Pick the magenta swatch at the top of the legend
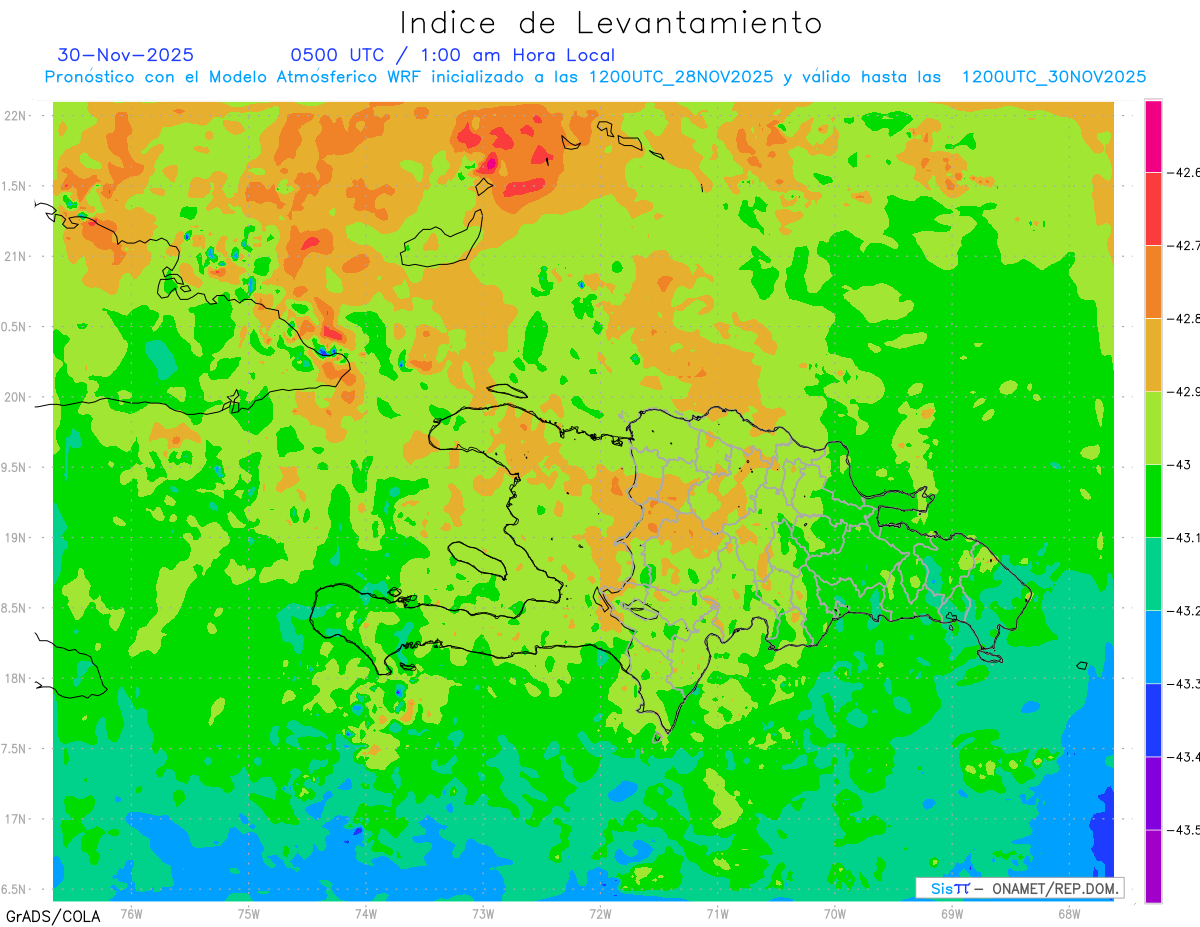The image size is (1200, 927). click(1153, 136)
